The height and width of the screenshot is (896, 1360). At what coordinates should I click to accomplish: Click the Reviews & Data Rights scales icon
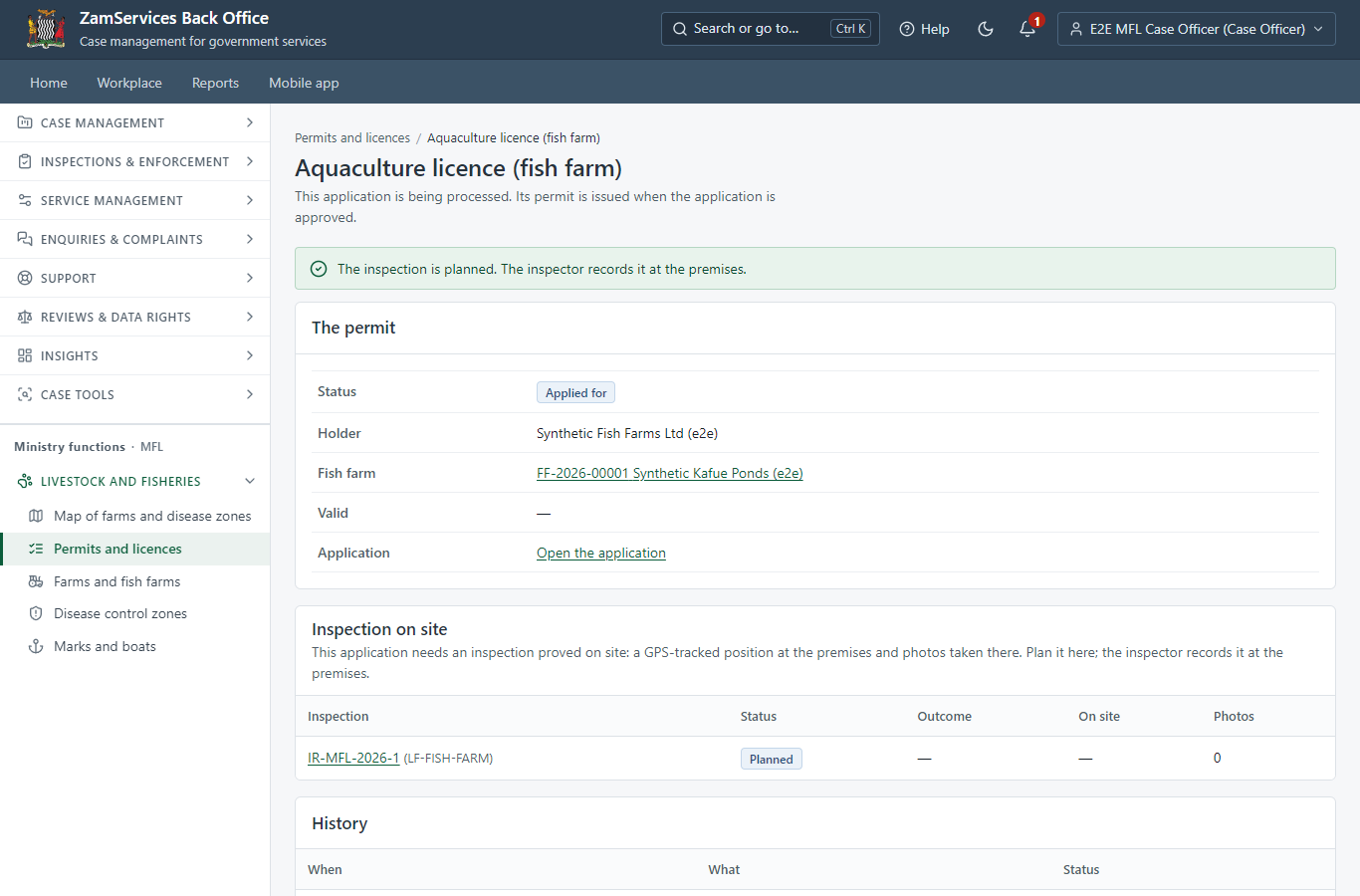[x=25, y=317]
